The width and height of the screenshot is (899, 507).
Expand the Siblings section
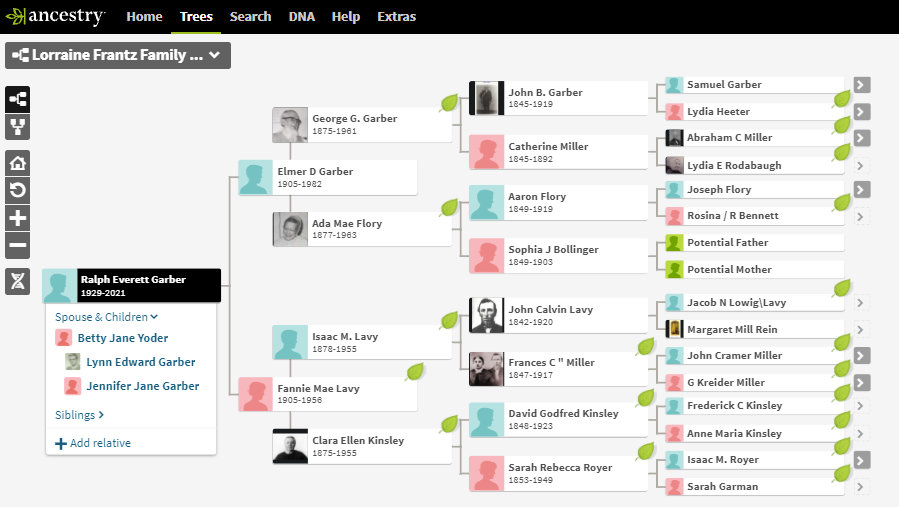[80, 415]
